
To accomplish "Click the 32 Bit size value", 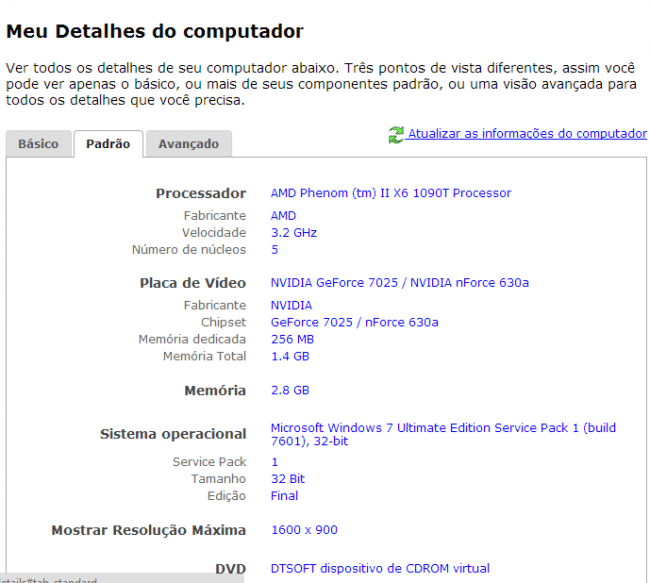I will tap(288, 479).
